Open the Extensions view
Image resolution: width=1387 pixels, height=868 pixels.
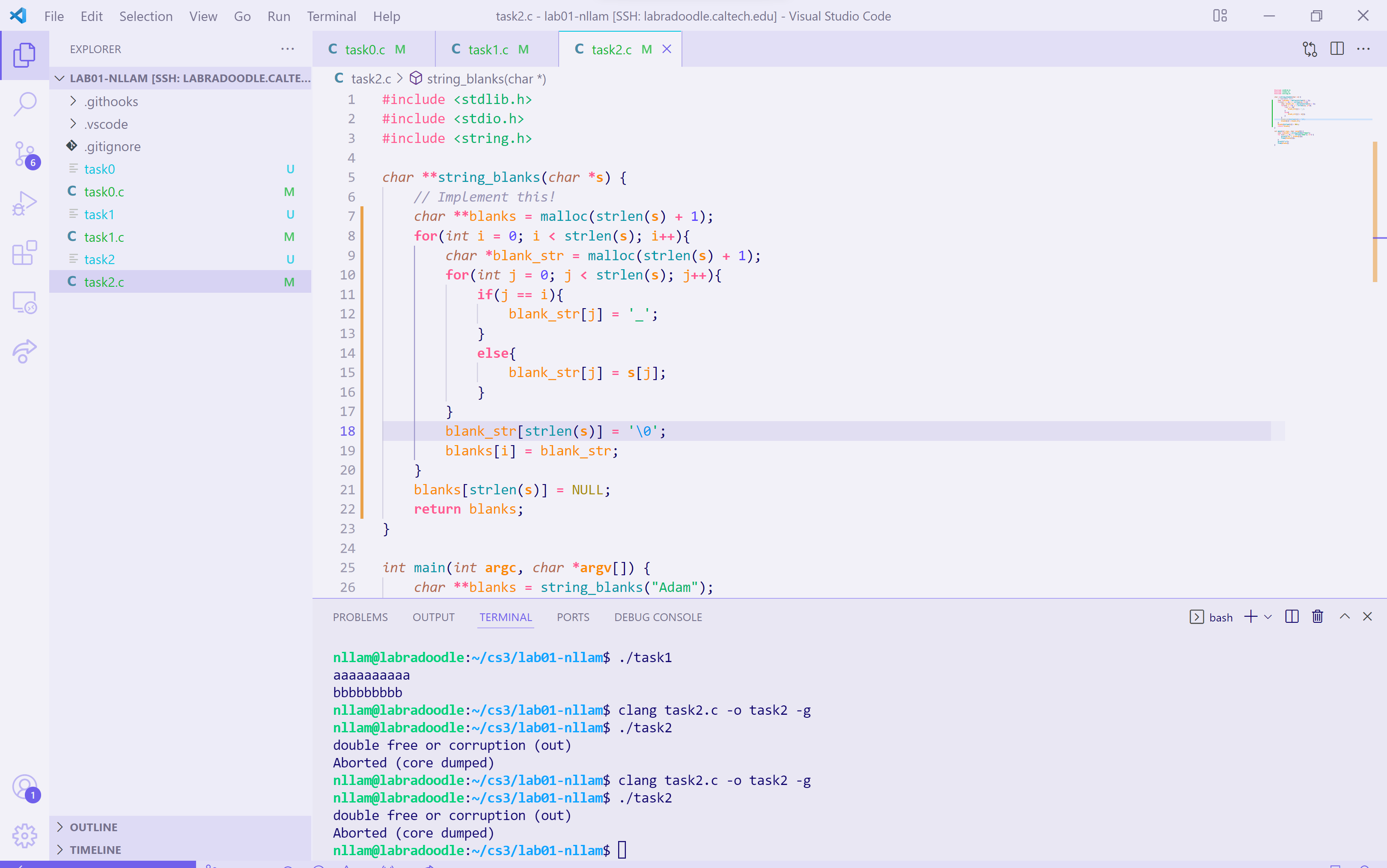[25, 253]
